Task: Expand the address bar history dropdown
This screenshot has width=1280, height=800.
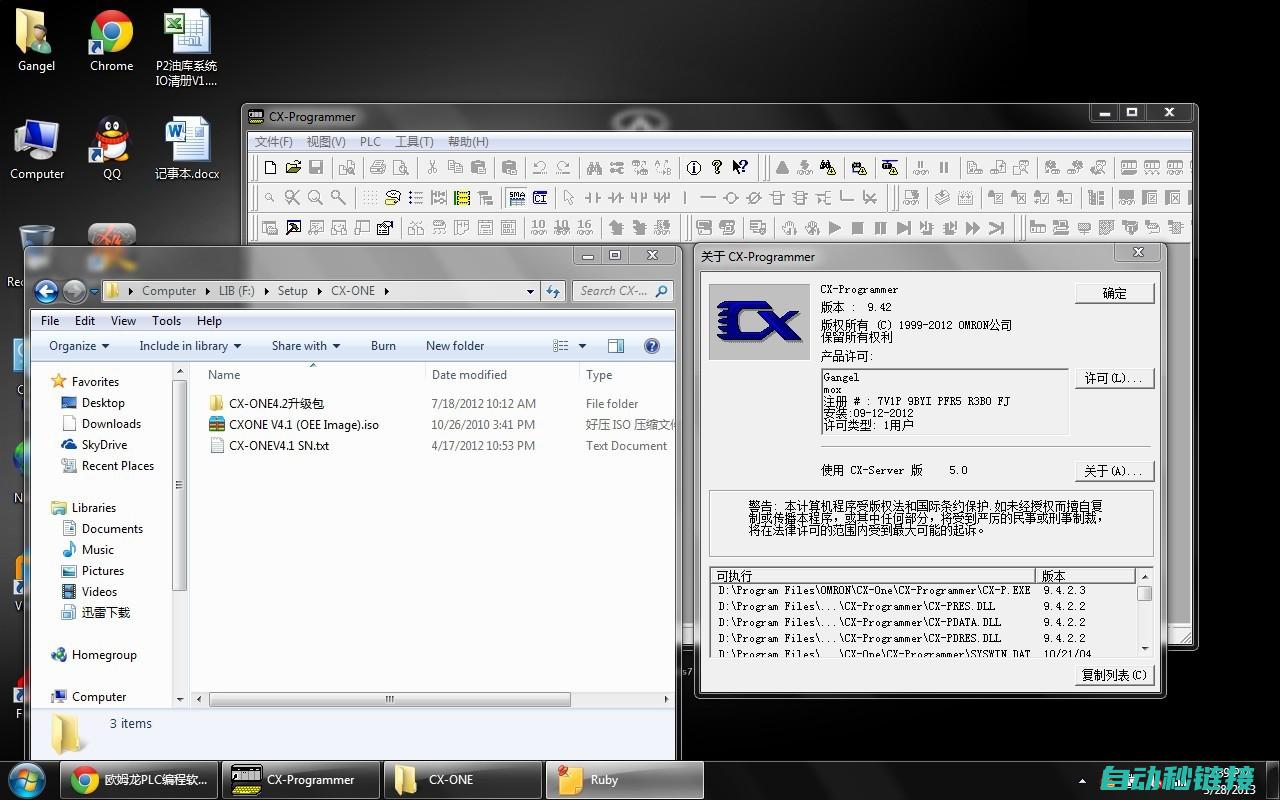Action: tap(530, 291)
